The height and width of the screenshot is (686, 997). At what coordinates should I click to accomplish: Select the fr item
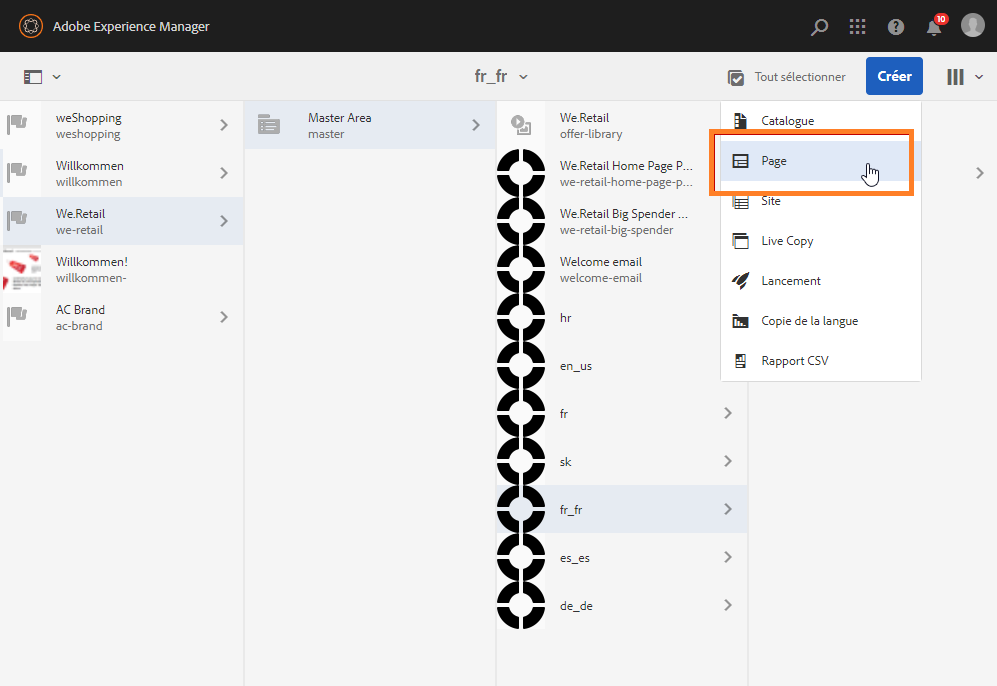tap(622, 413)
